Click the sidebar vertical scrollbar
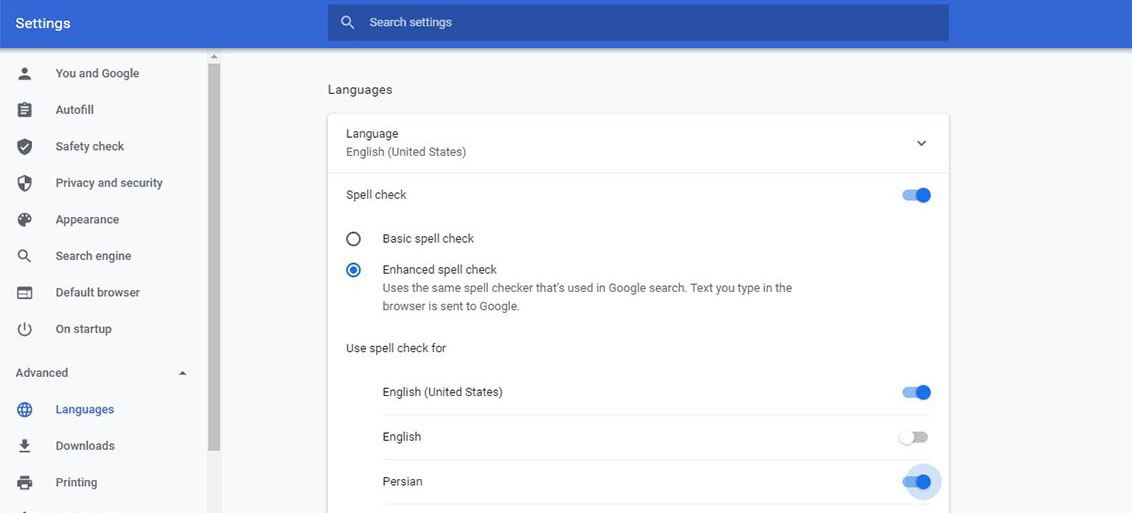1132x513 pixels. pyautogui.click(x=213, y=250)
